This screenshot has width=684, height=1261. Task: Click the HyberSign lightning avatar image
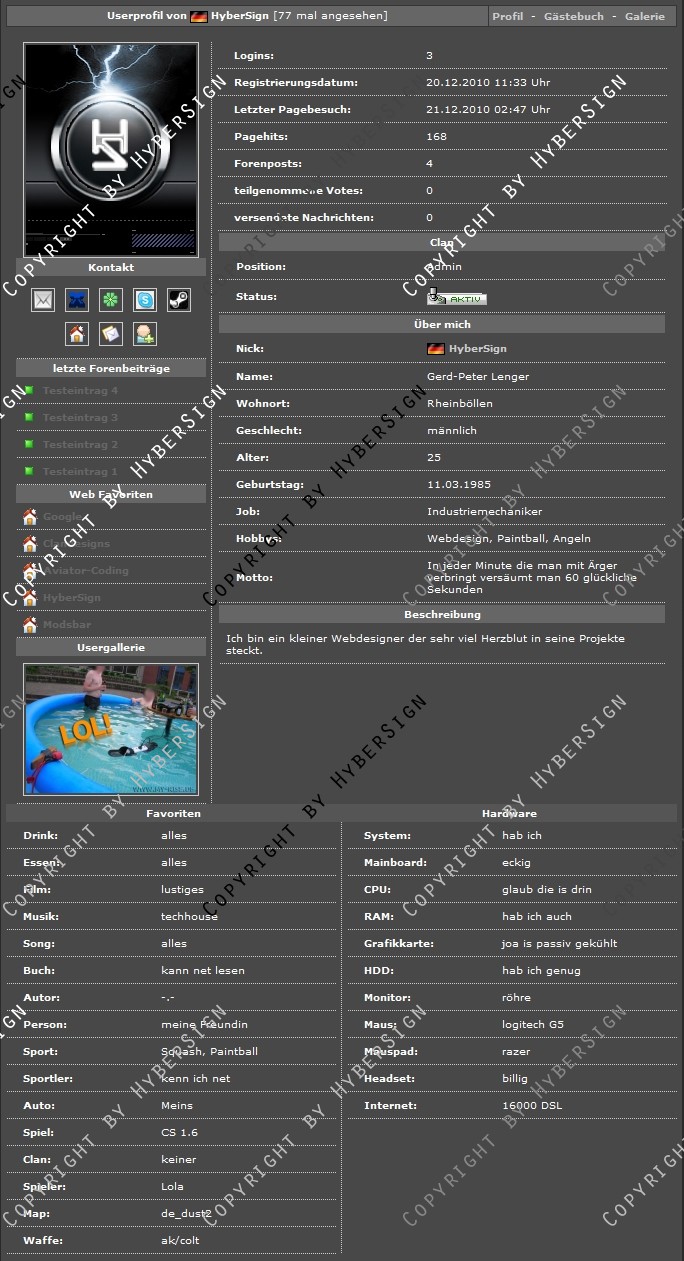coord(111,150)
